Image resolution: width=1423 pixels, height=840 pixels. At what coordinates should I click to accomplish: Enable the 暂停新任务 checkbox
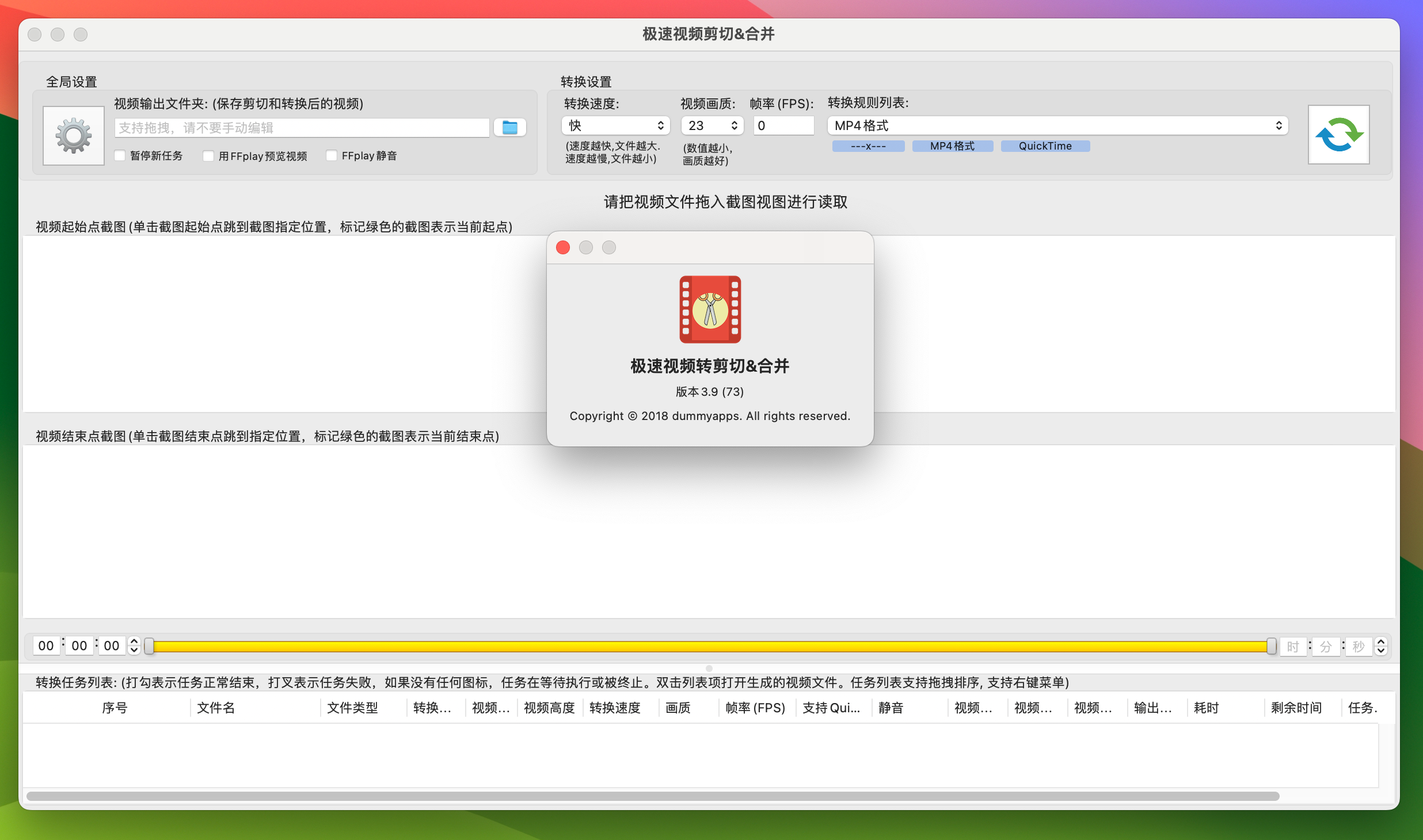[x=120, y=155]
